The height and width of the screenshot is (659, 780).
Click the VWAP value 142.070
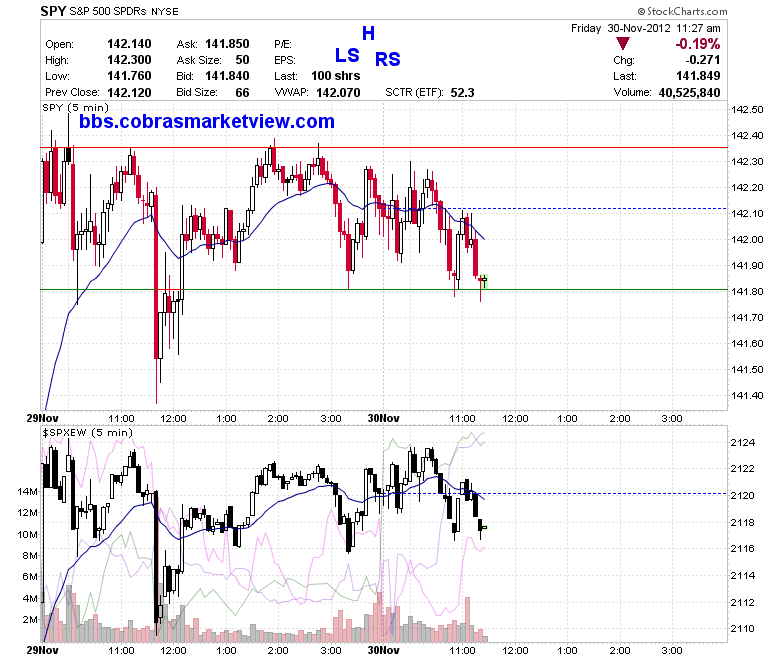point(338,93)
